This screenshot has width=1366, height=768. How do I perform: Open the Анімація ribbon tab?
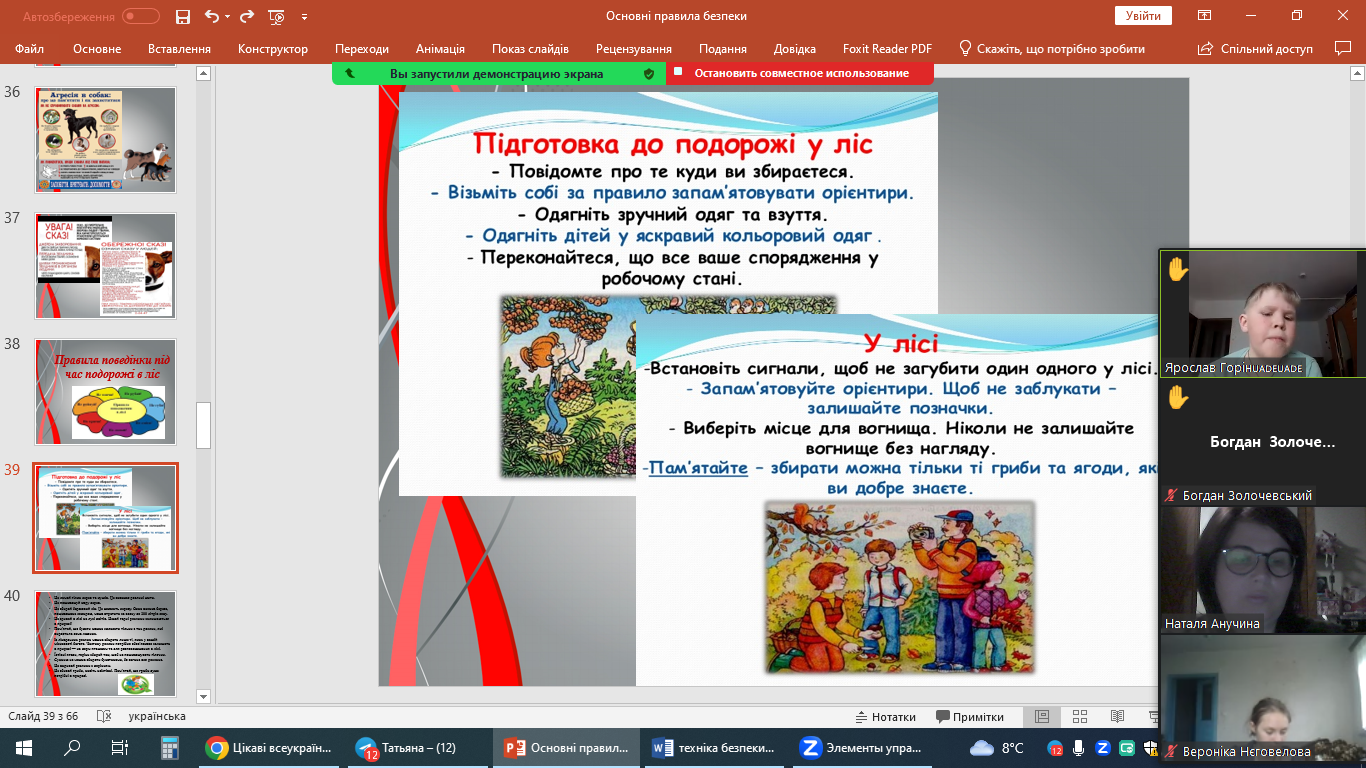click(440, 49)
